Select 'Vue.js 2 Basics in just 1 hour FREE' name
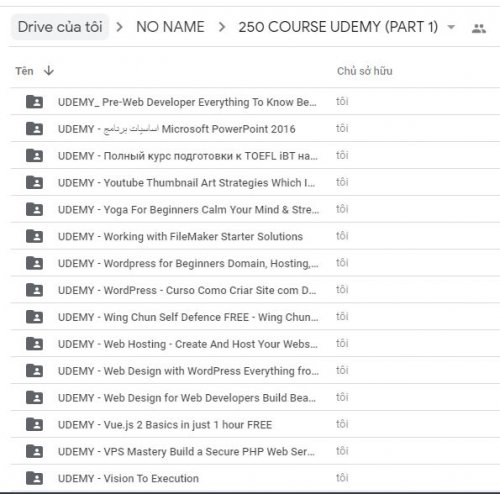This screenshot has width=500, height=494. 165,425
